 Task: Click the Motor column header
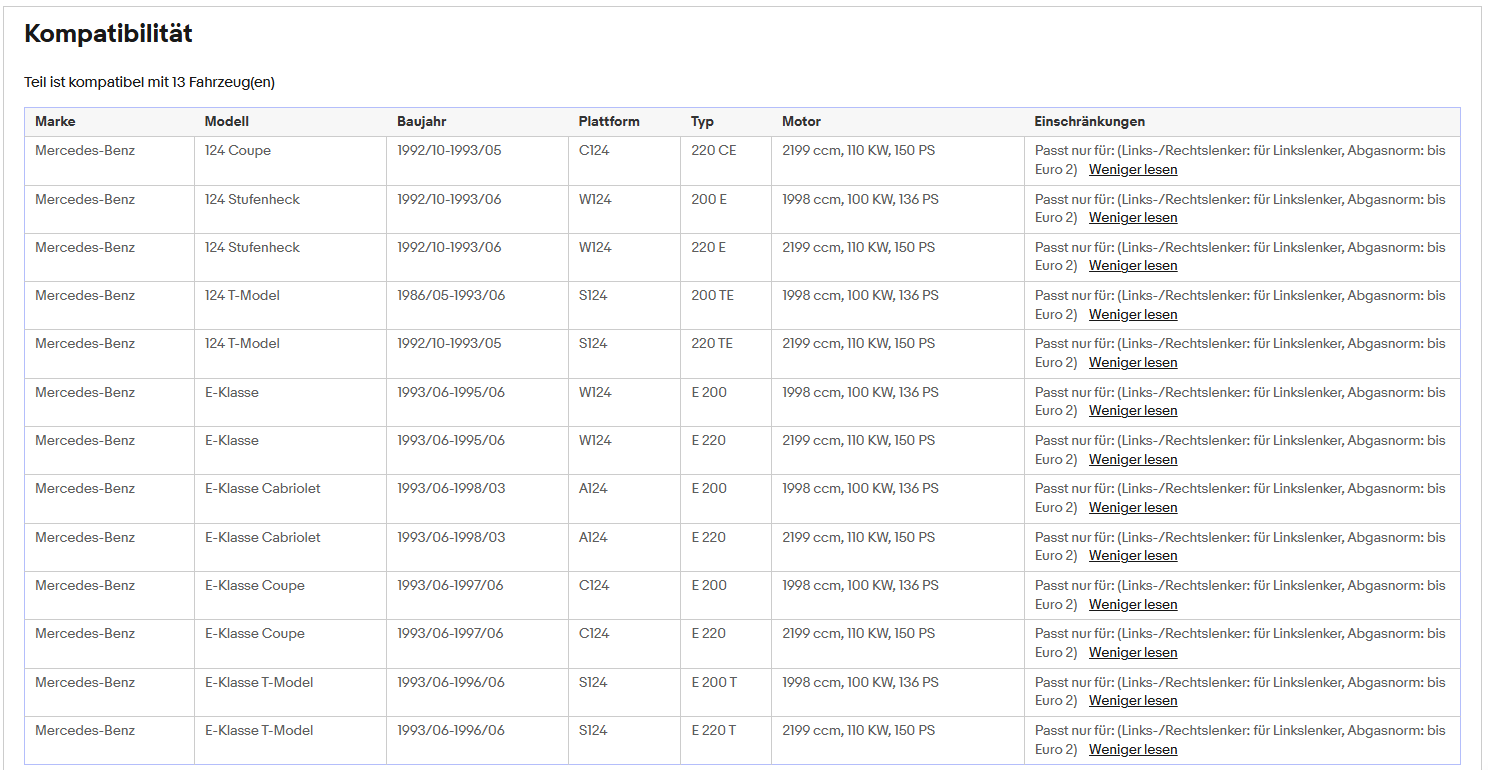click(801, 121)
